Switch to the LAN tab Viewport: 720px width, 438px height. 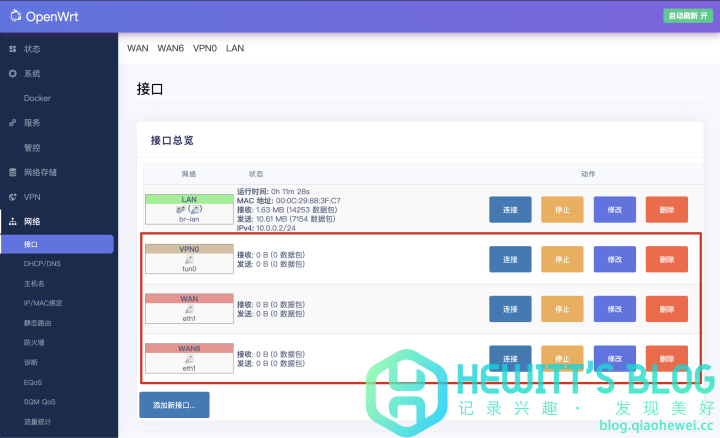[x=235, y=48]
